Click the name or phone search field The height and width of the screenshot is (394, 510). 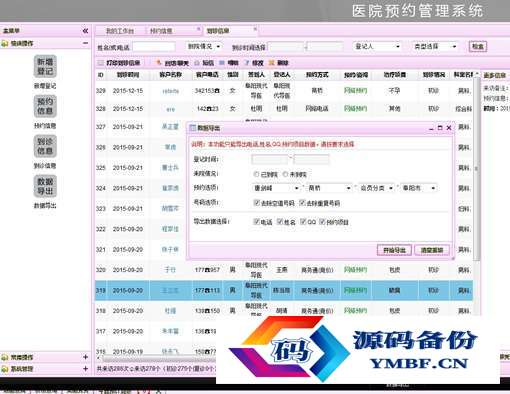click(x=154, y=47)
